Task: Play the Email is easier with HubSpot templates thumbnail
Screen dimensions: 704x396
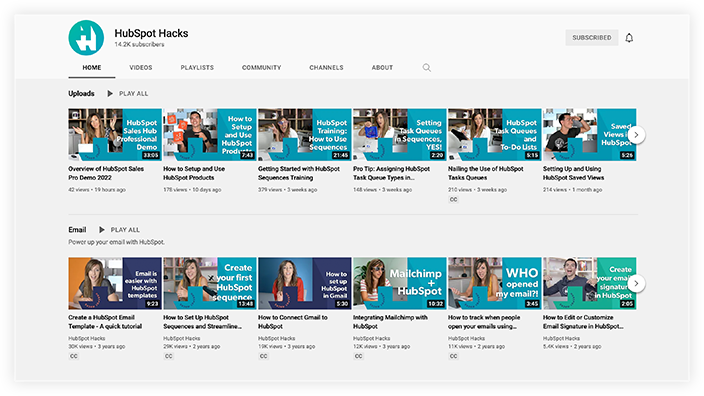Action: pyautogui.click(x=115, y=283)
